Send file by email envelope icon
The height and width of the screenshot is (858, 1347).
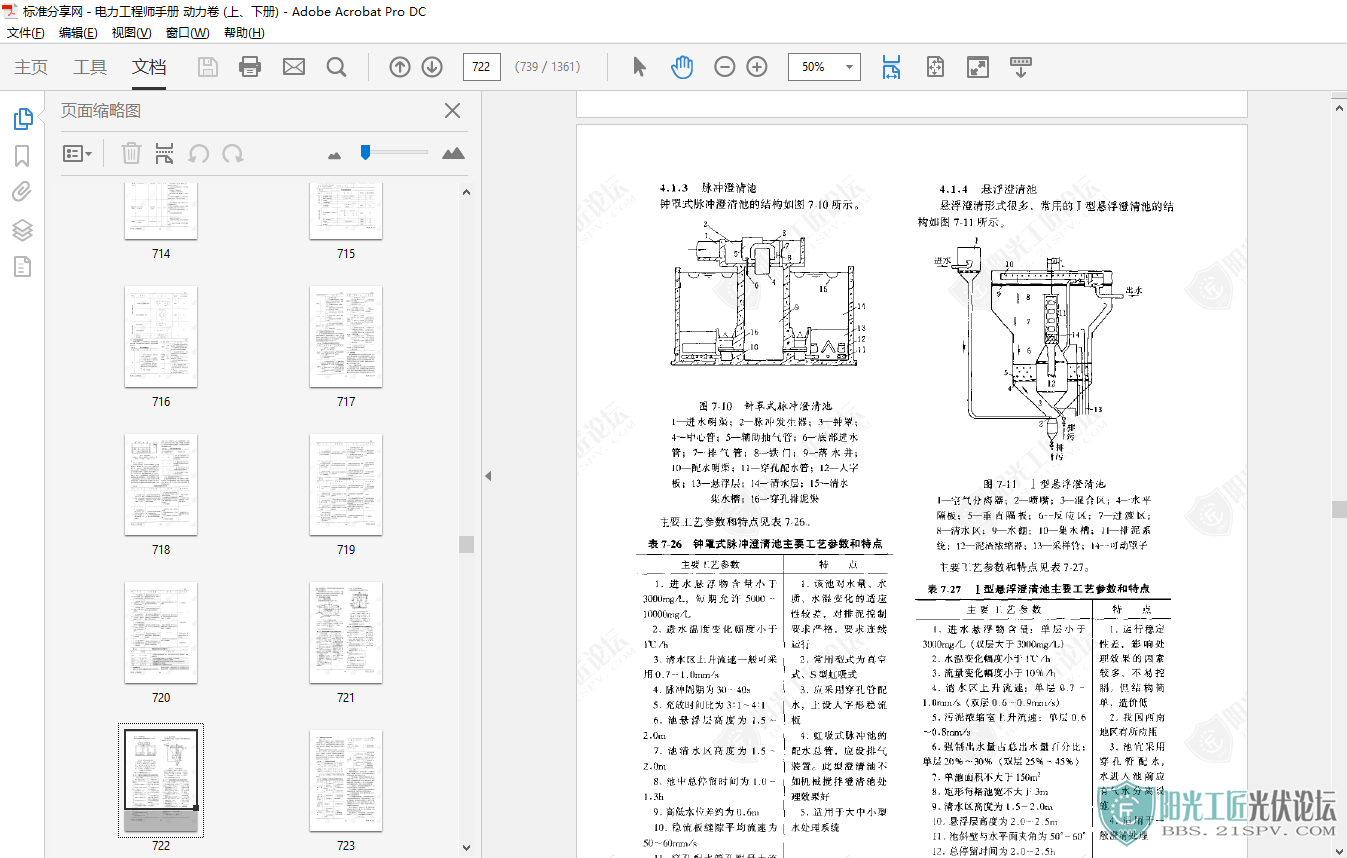(x=294, y=67)
